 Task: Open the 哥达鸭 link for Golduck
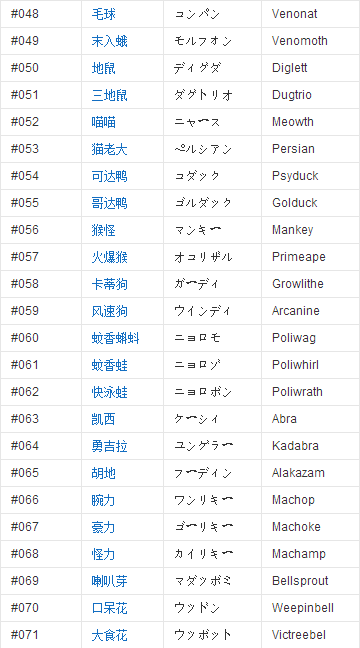(x=110, y=203)
